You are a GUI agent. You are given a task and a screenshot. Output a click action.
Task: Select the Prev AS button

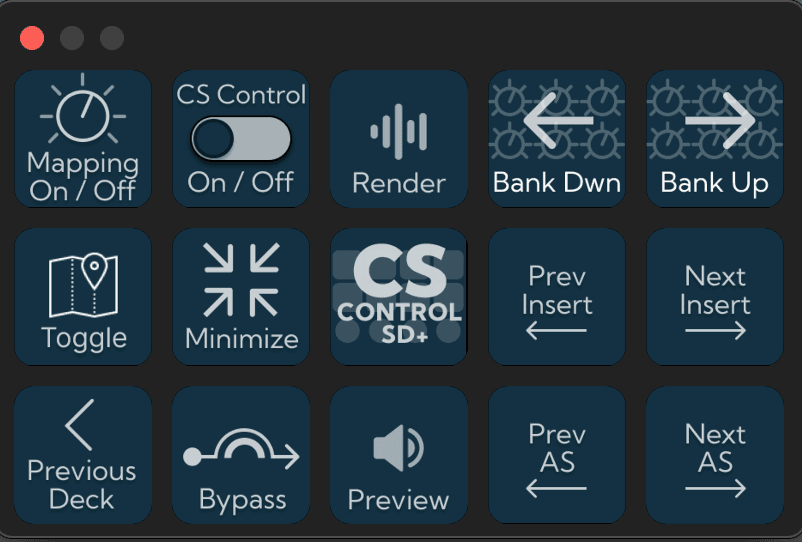(556, 455)
